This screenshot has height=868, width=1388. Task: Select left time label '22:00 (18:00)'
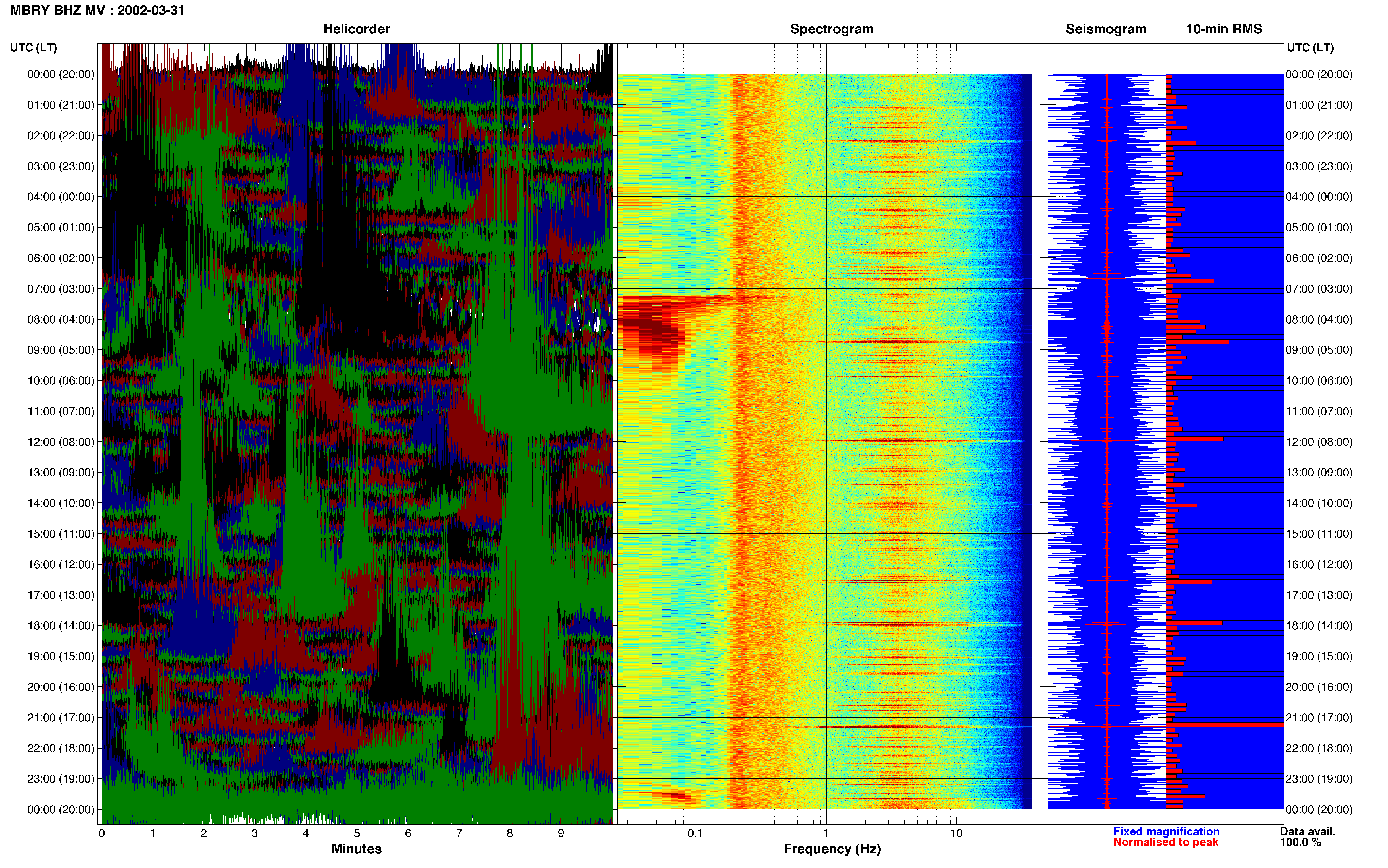[x=61, y=749]
